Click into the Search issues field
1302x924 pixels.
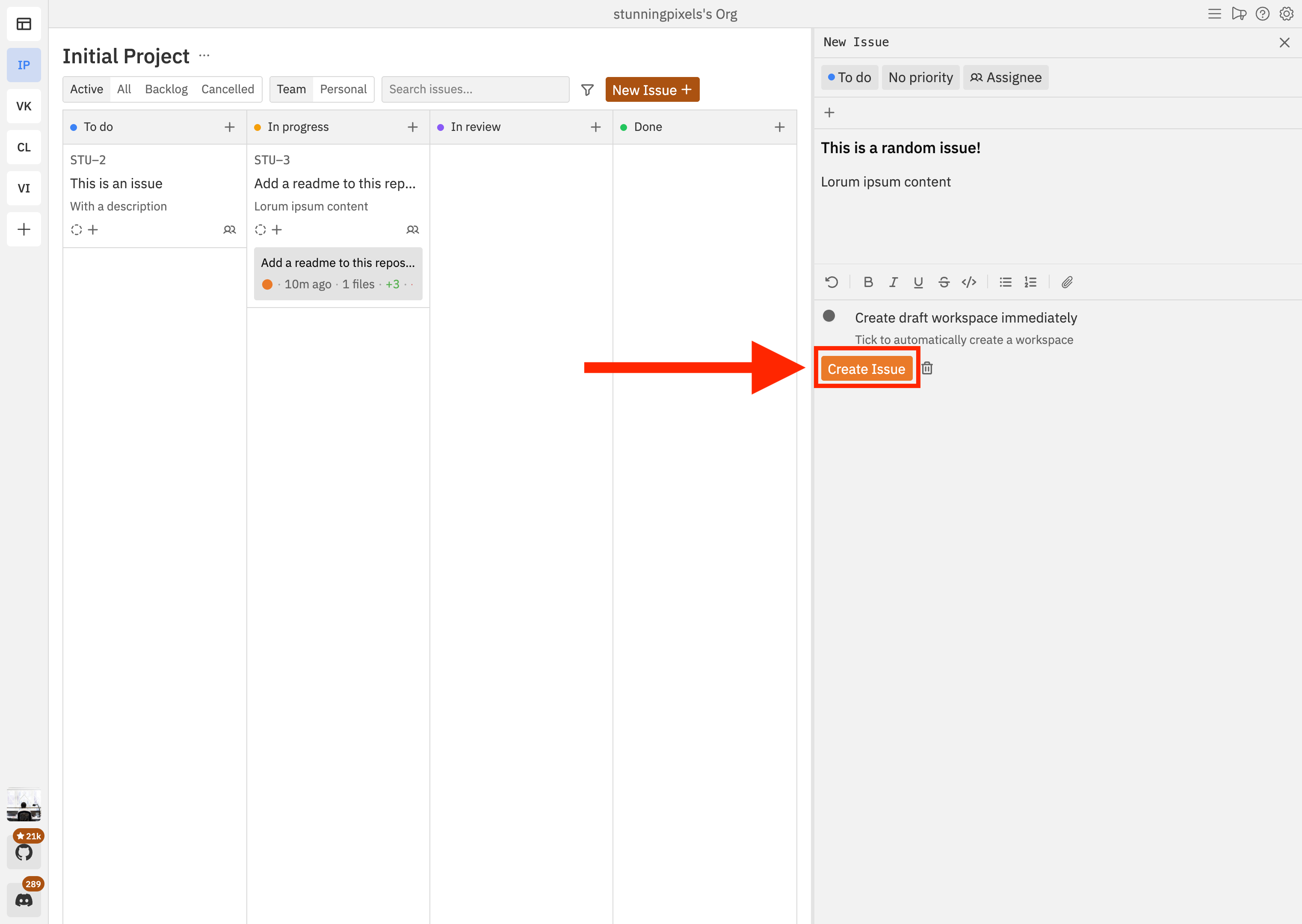(475, 89)
